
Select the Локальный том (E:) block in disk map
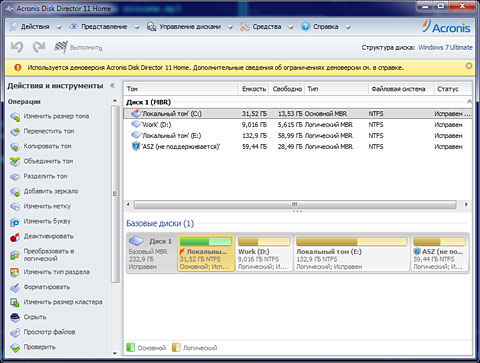[352, 253]
